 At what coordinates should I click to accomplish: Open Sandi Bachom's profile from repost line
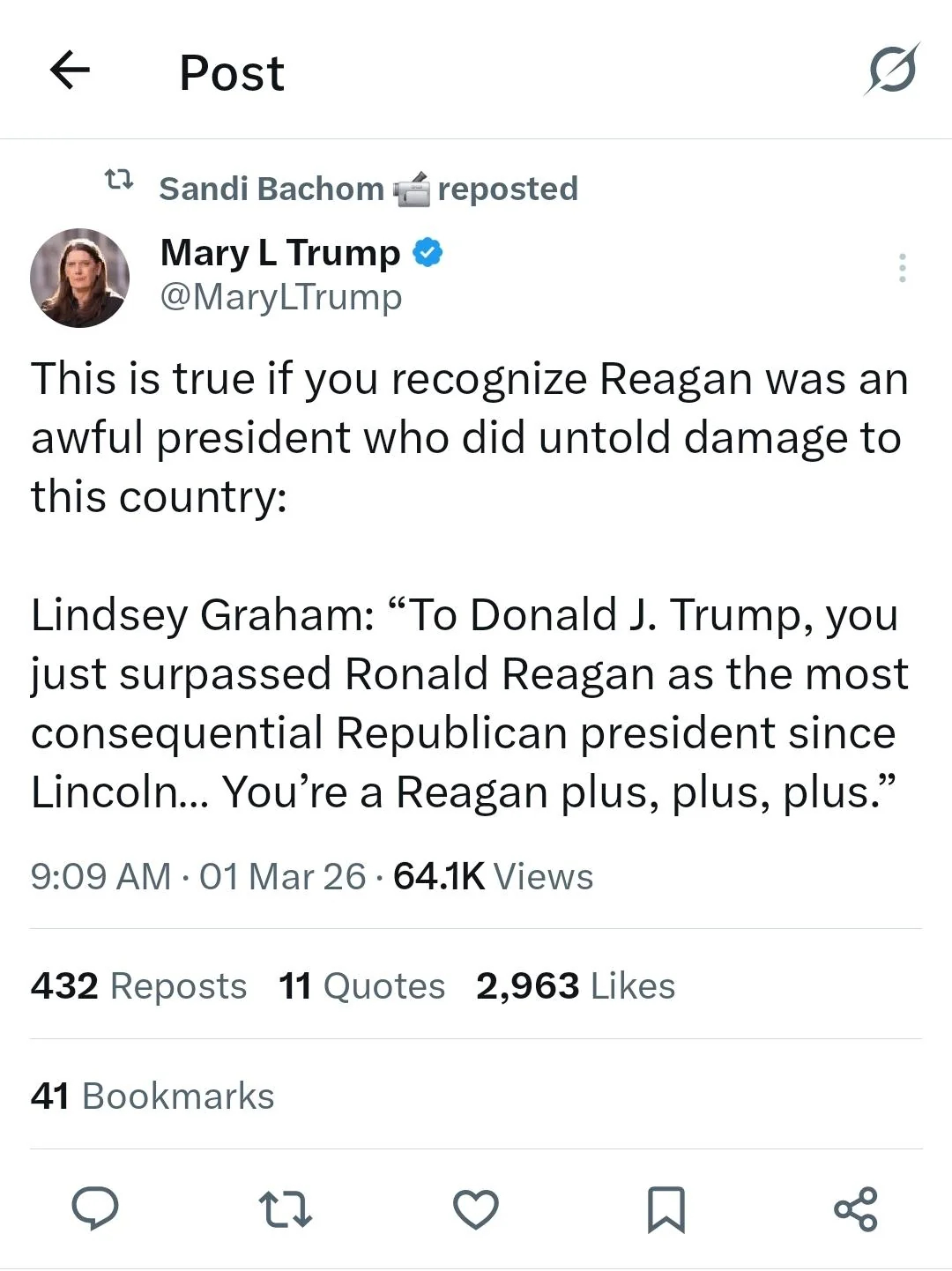pyautogui.click(x=271, y=189)
